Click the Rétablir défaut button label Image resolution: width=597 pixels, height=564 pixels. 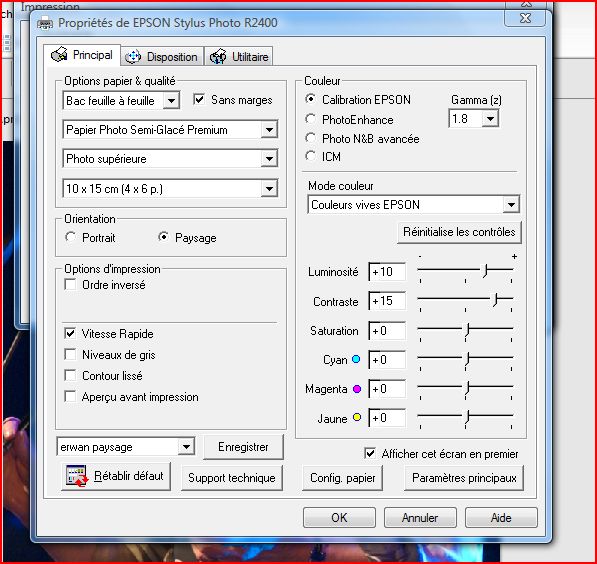point(129,476)
